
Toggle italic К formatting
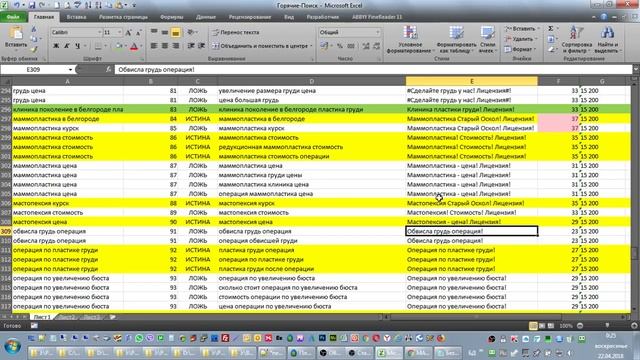coord(67,46)
